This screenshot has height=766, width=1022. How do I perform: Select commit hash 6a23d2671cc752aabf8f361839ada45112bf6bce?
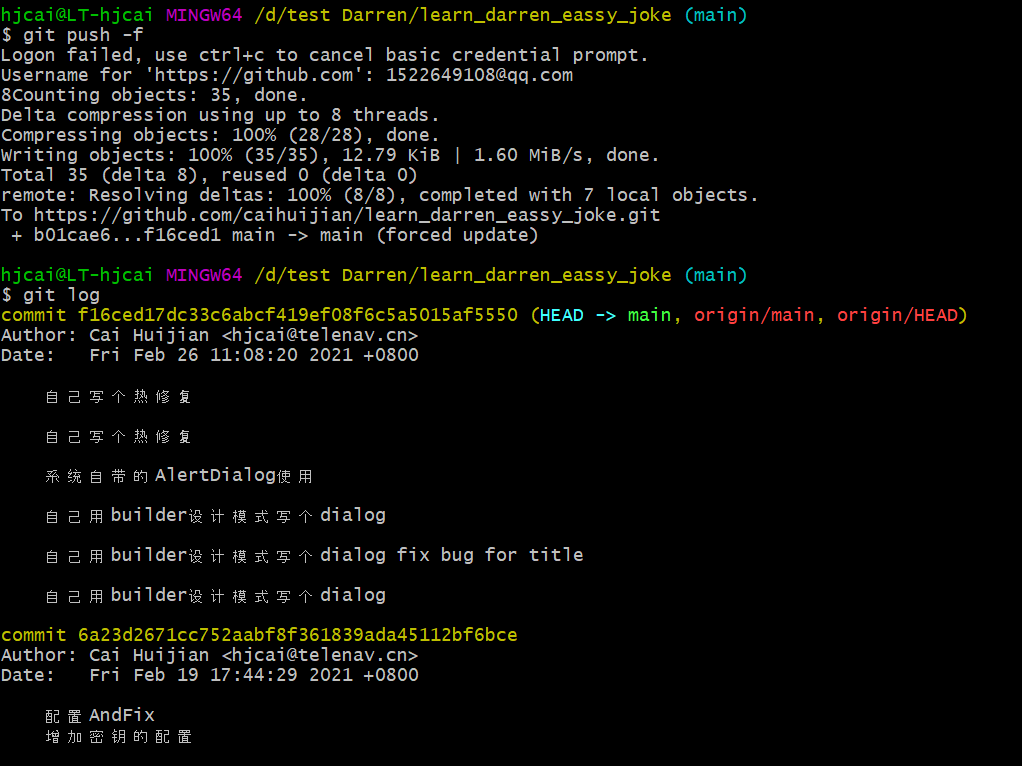[x=298, y=636]
